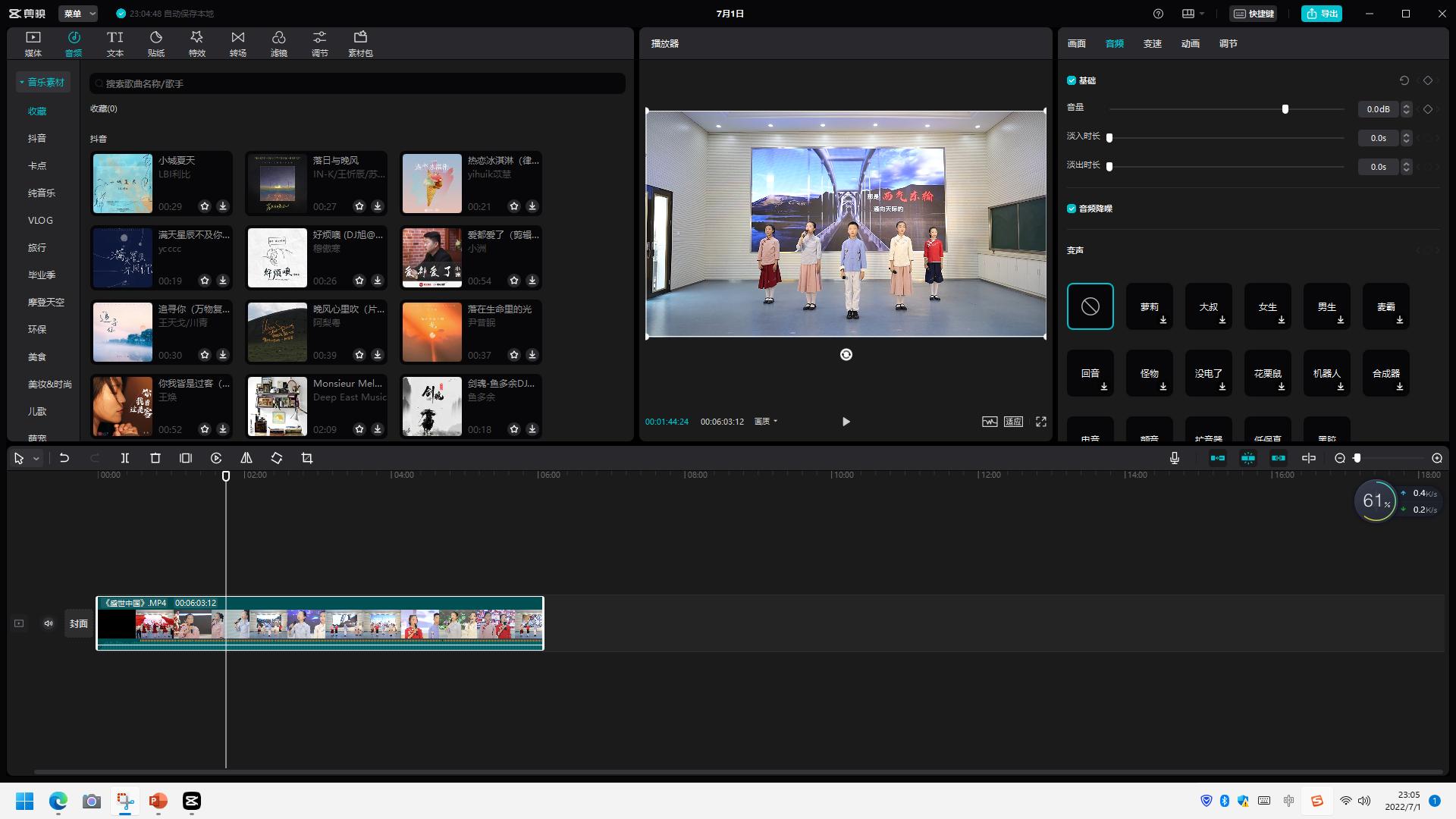Mute the main video track
This screenshot has height=819, width=1456.
click(x=49, y=623)
